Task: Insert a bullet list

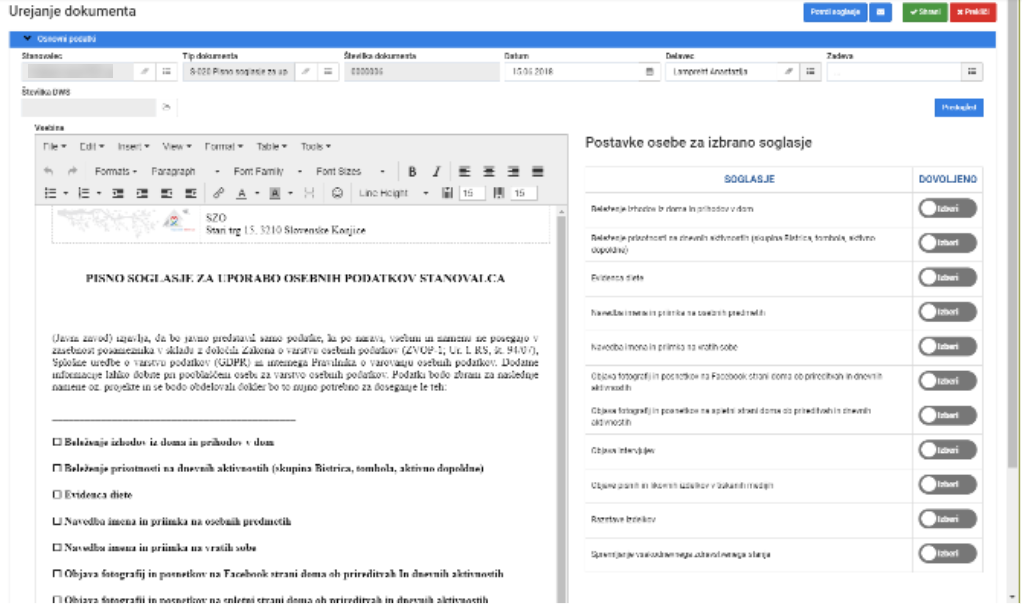Action: (x=50, y=193)
